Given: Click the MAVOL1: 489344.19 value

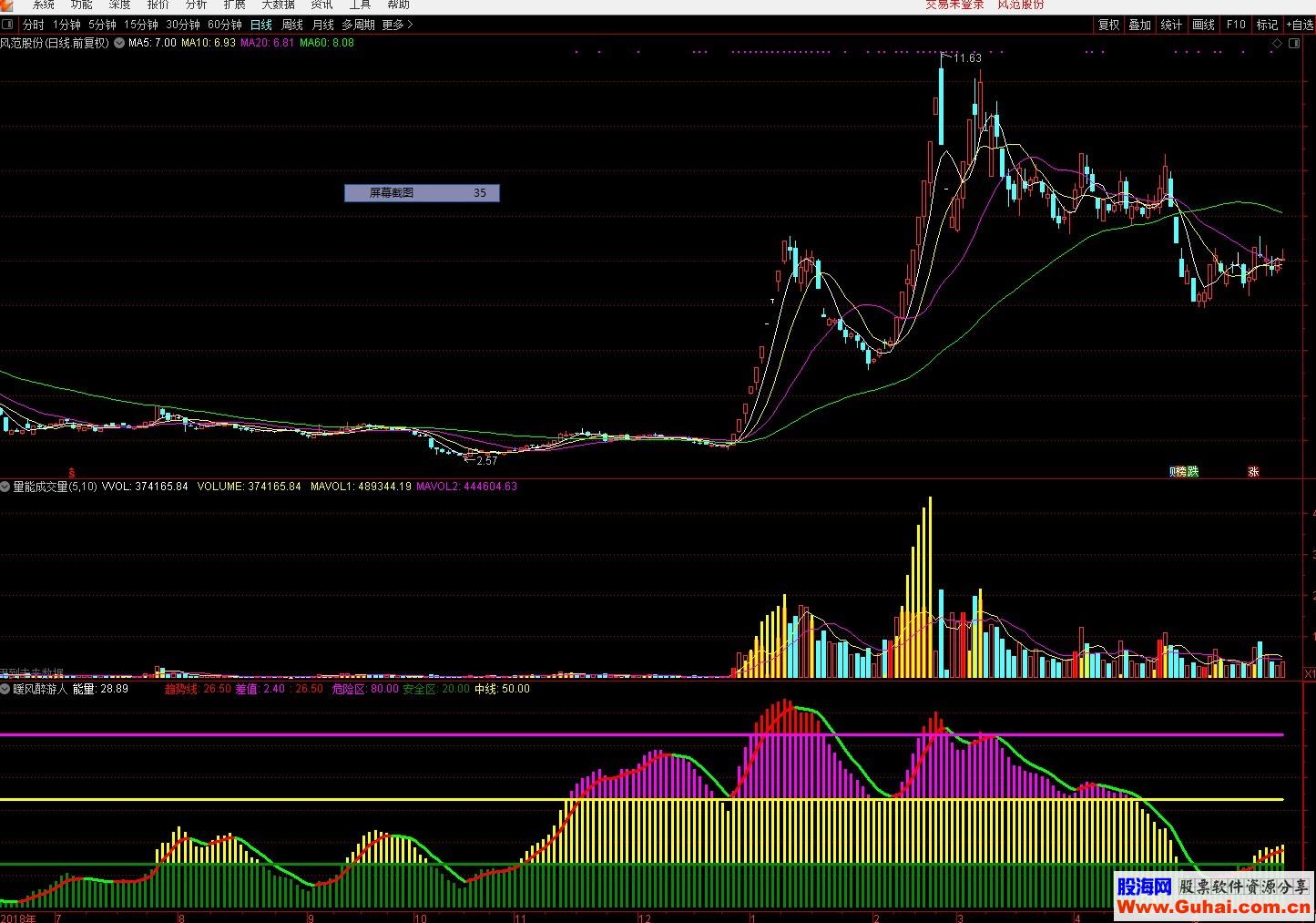Looking at the screenshot, I should (361, 487).
